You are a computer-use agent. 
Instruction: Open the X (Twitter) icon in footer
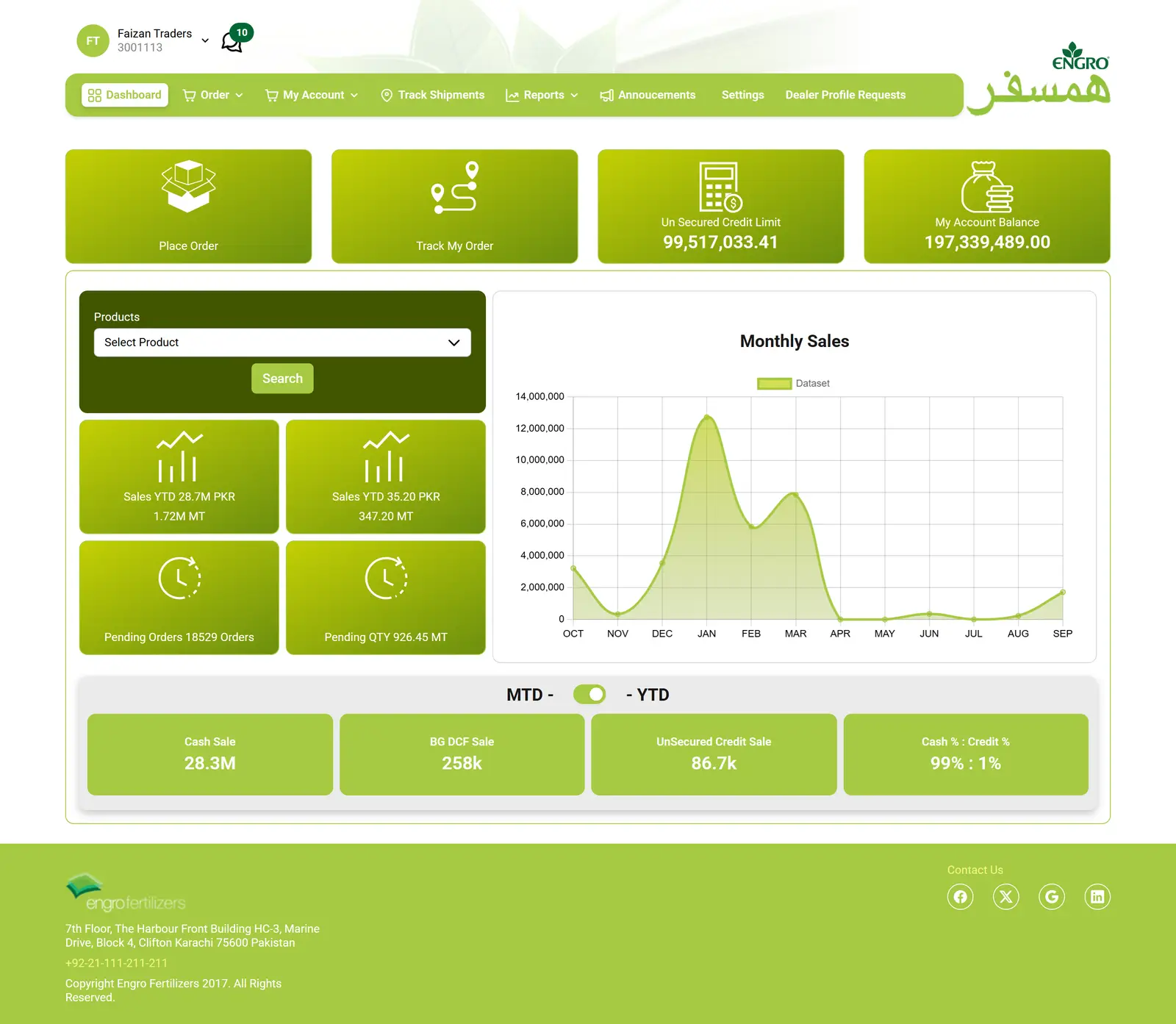[1006, 897]
